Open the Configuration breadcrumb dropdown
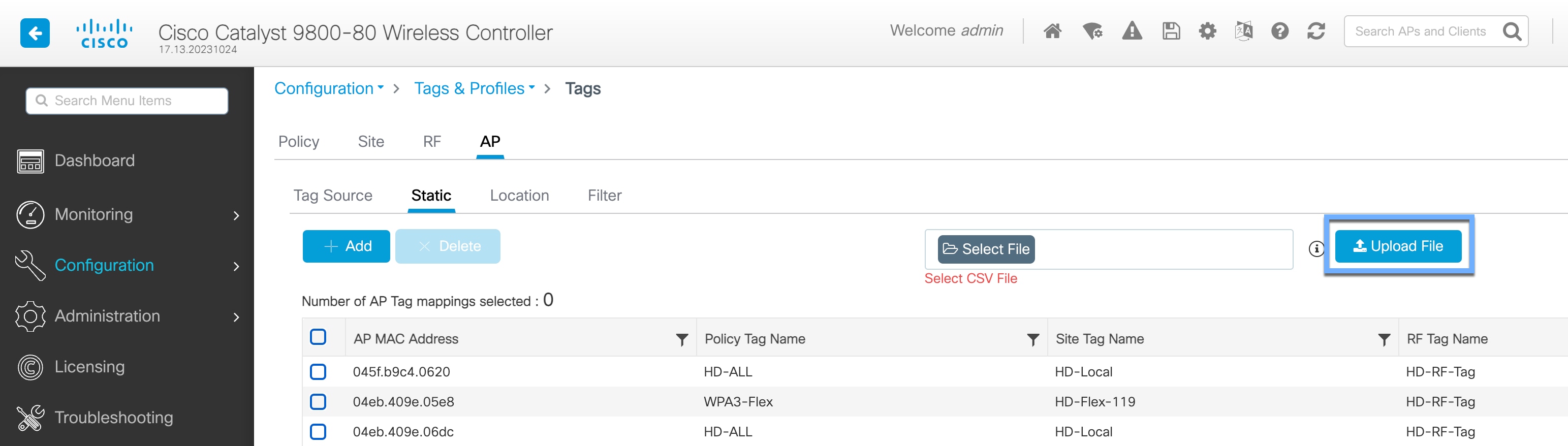 (329, 89)
